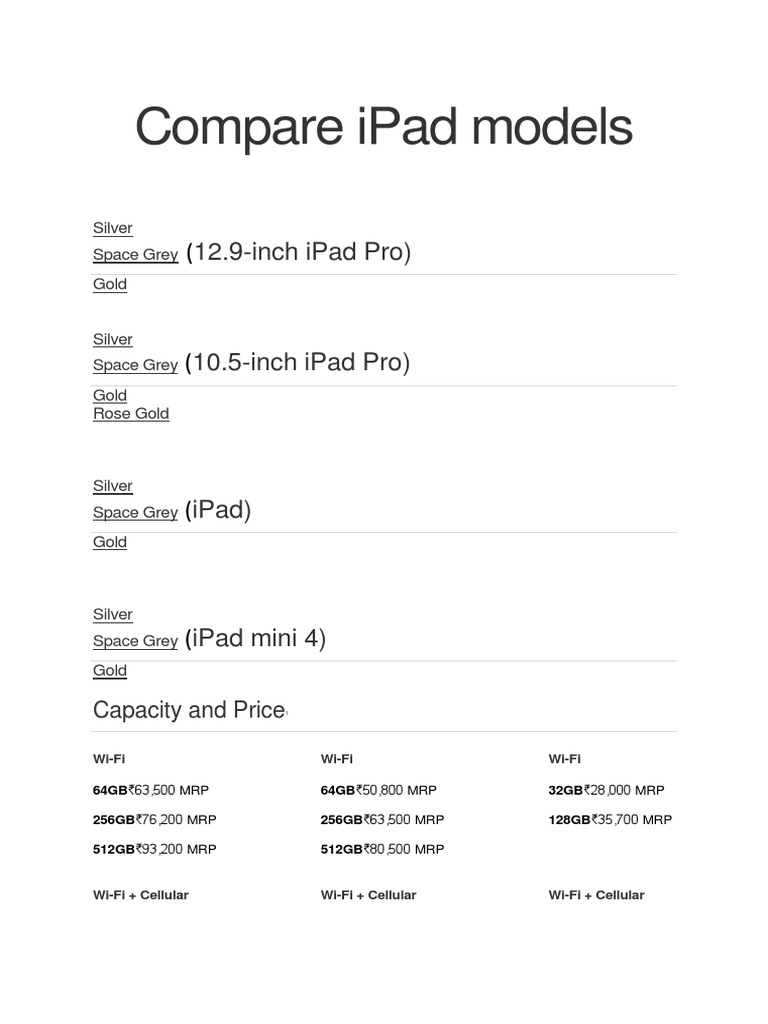Image resolution: width=768 pixels, height=1024 pixels.
Task: Select the 512GB ₹93,200 MRP price
Action: 155,849
